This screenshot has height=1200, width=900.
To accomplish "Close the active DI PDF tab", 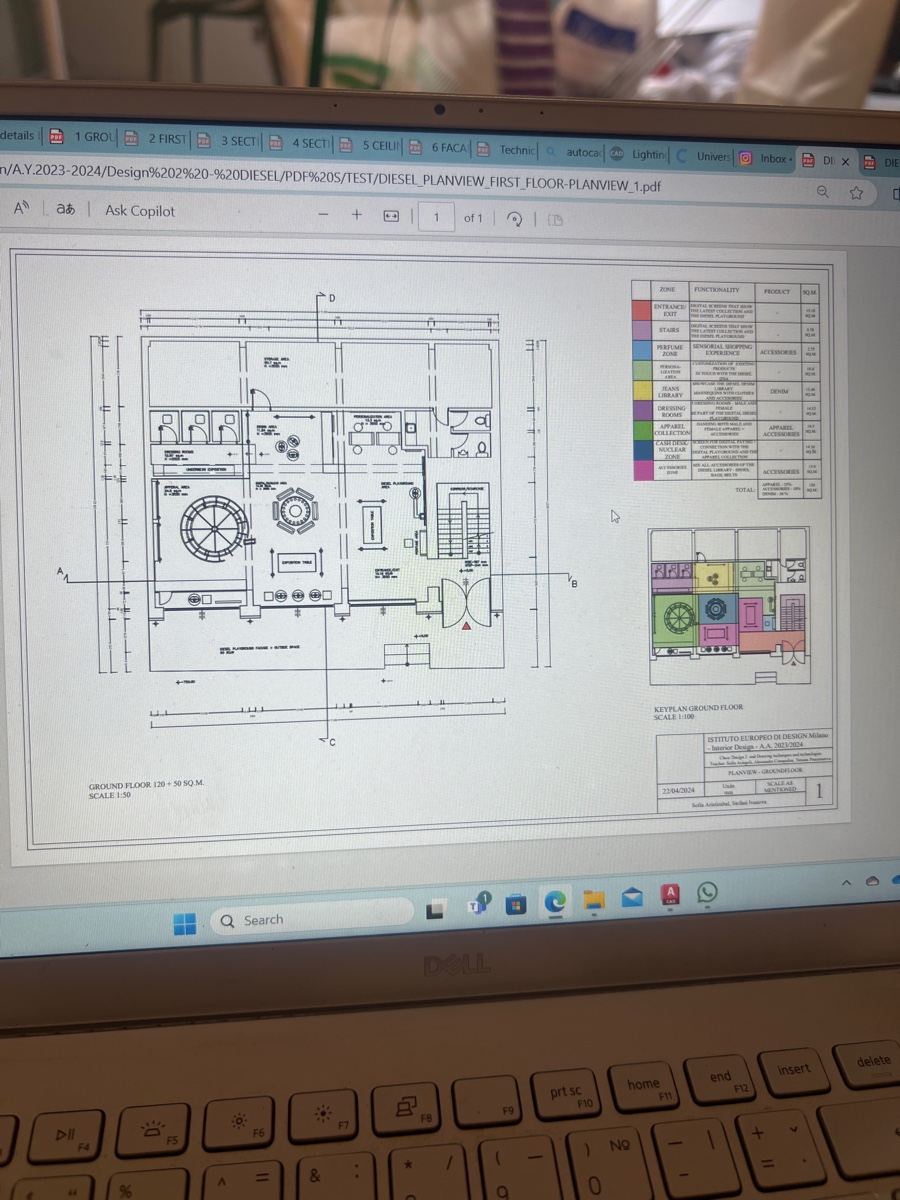I will point(845,161).
